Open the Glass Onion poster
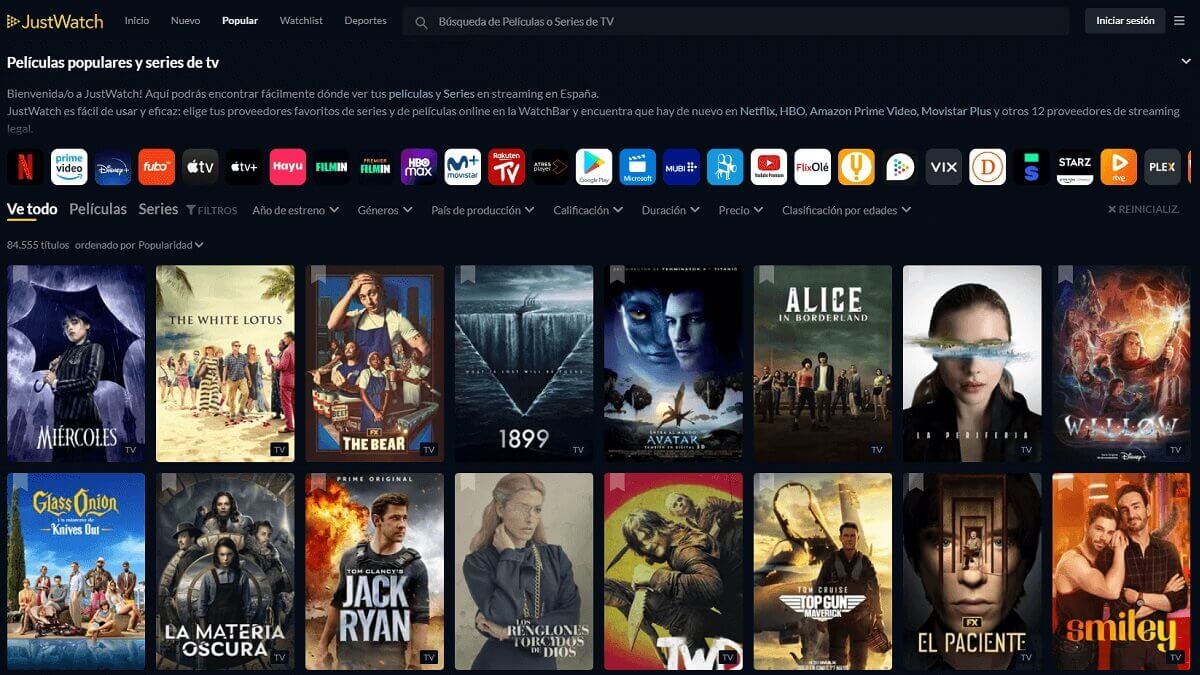Image resolution: width=1200 pixels, height=675 pixels. pyautogui.click(x=76, y=571)
